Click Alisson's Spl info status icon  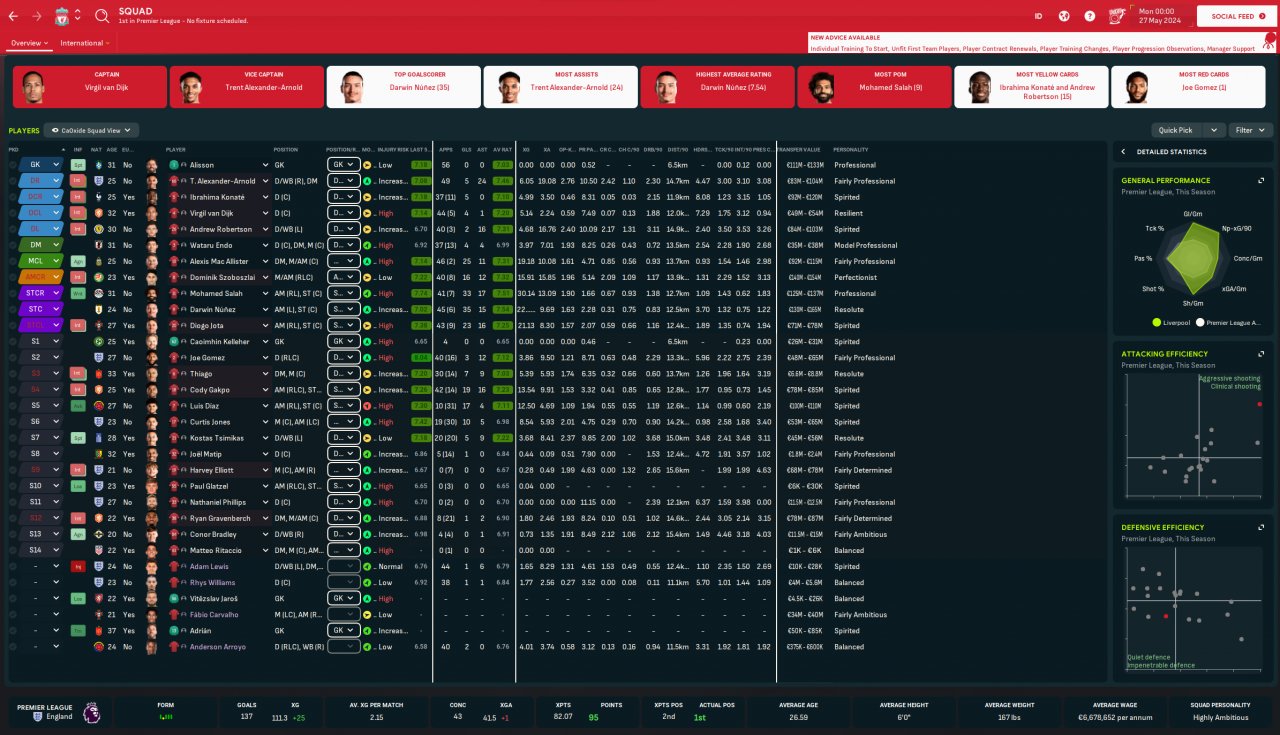pyautogui.click(x=78, y=165)
